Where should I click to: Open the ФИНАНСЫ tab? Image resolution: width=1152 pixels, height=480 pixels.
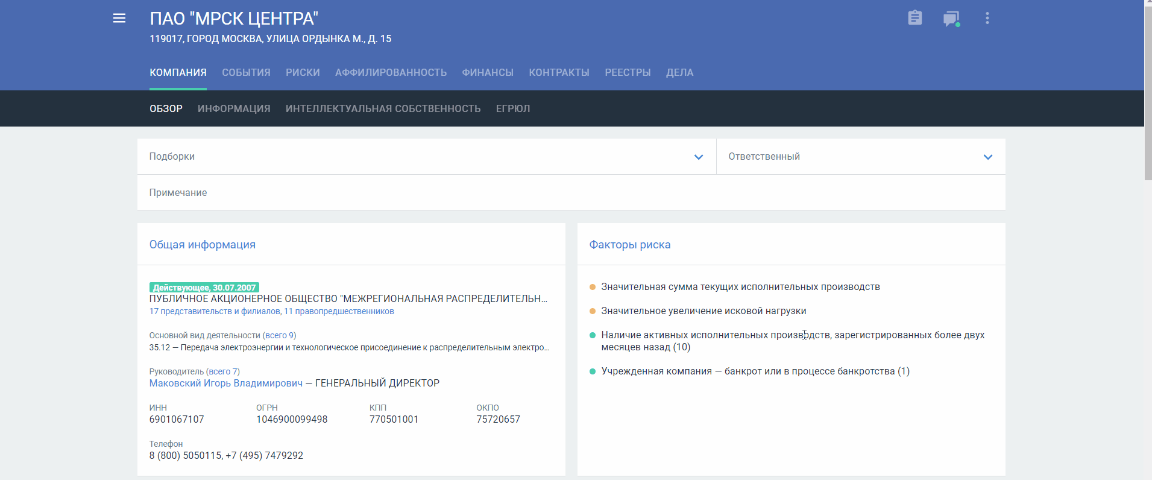[488, 73]
